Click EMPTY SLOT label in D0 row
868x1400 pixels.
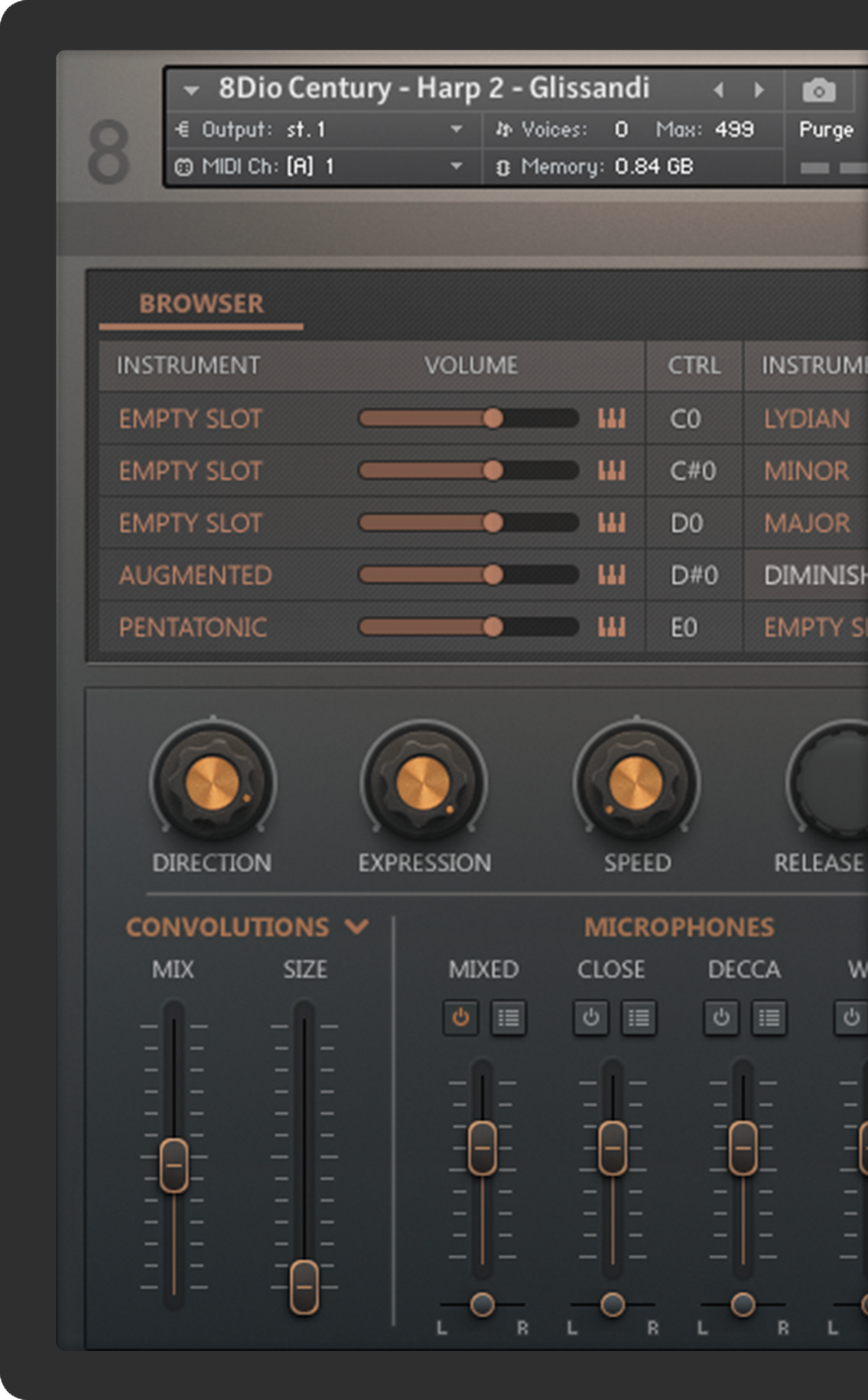[x=190, y=523]
